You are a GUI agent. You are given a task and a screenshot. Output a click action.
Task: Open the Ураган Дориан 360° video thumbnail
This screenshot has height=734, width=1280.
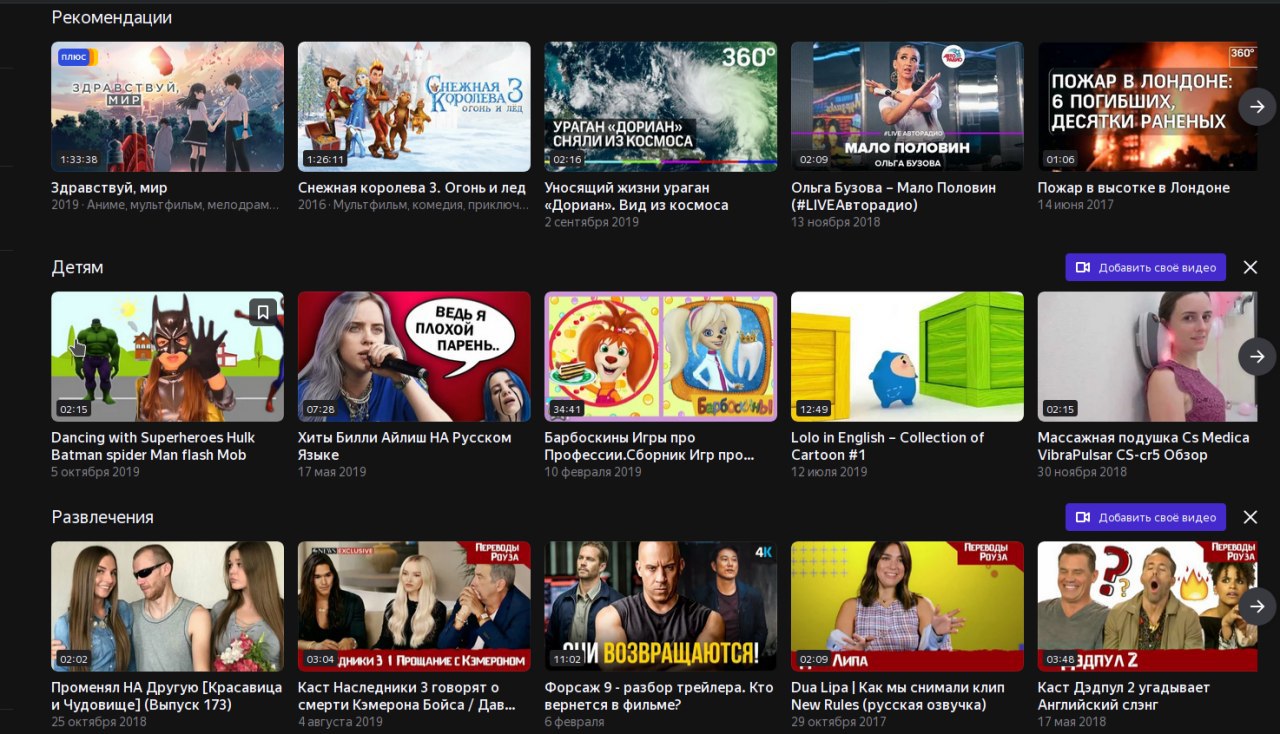[x=661, y=106]
